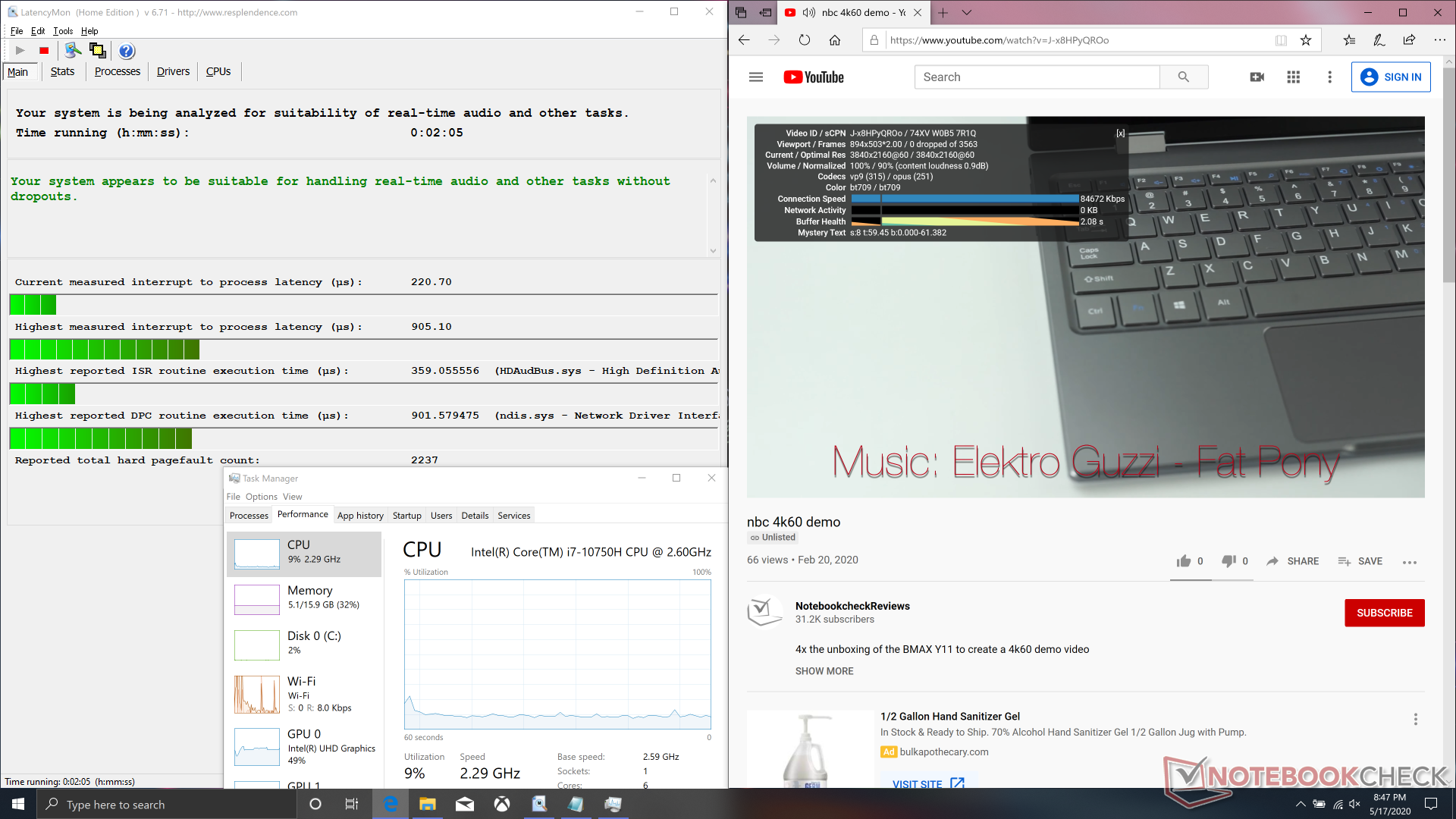Click SHOW MORE under video description
The height and width of the screenshot is (819, 1456).
pos(824,671)
